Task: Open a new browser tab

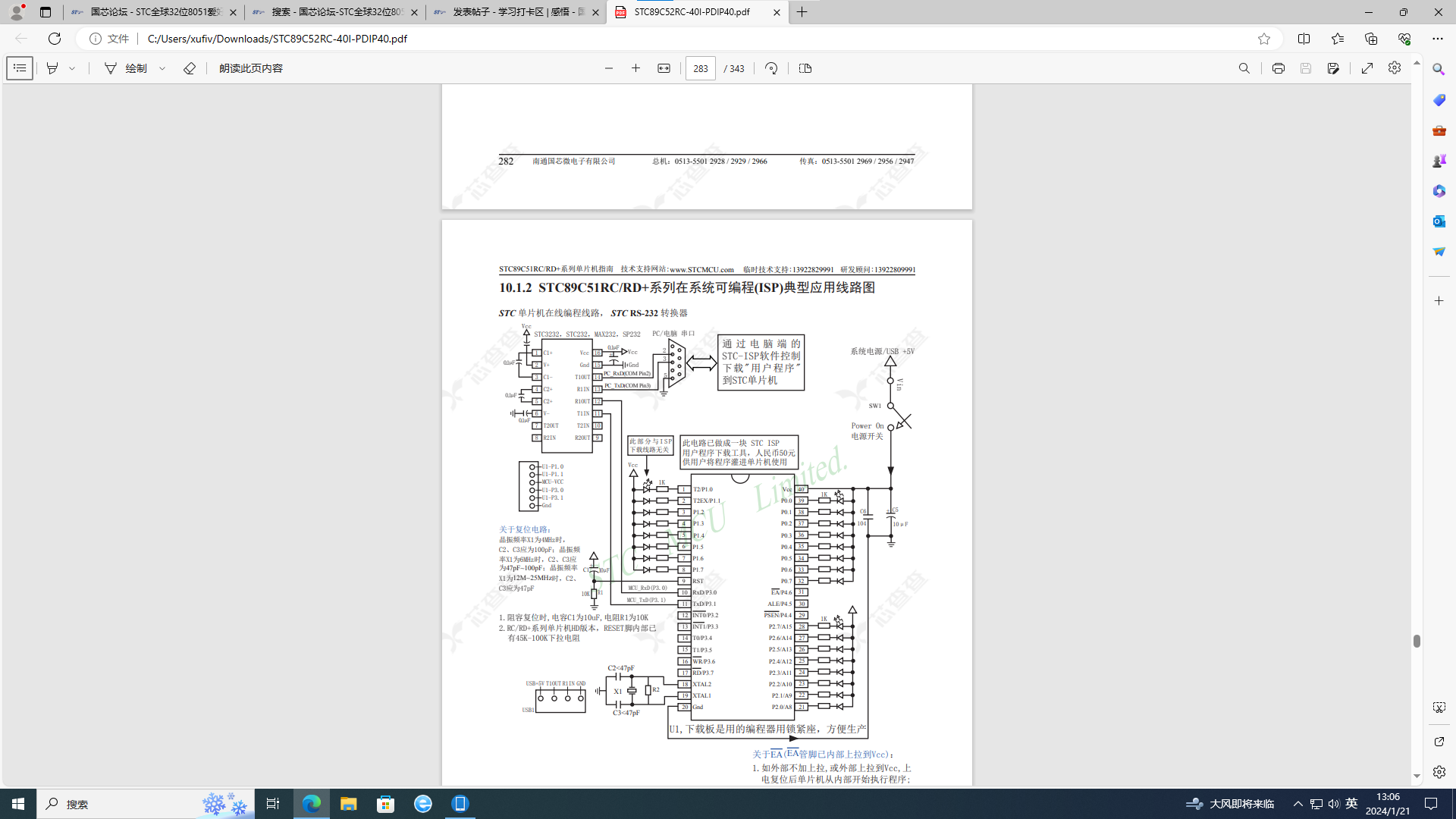Action: pyautogui.click(x=802, y=12)
